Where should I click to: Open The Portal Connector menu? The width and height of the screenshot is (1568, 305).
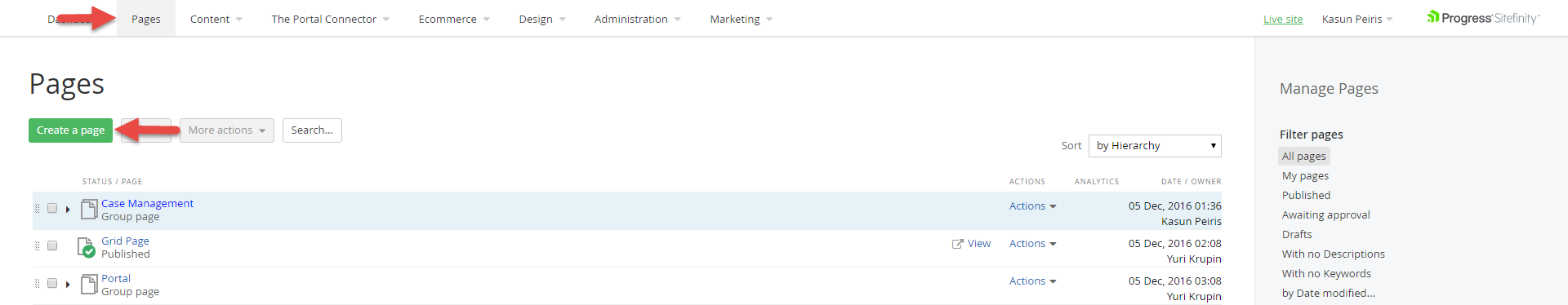click(330, 19)
